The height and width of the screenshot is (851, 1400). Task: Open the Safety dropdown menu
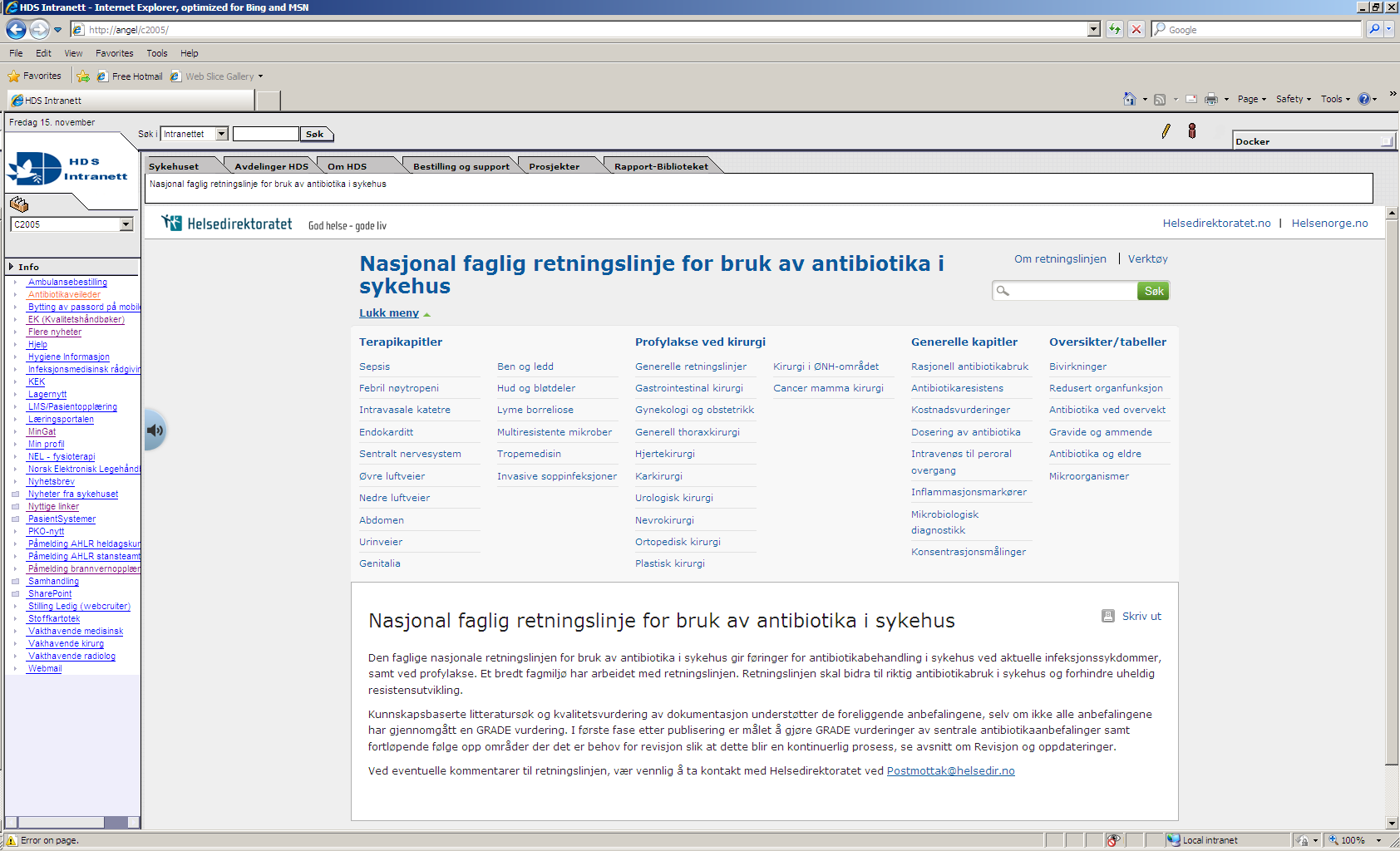[x=1294, y=99]
